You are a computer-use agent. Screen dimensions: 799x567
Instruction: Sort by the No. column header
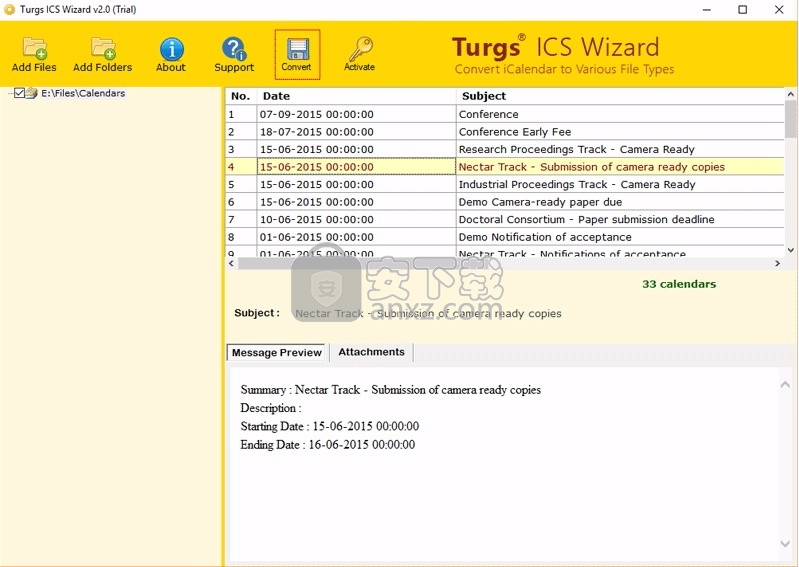click(241, 96)
